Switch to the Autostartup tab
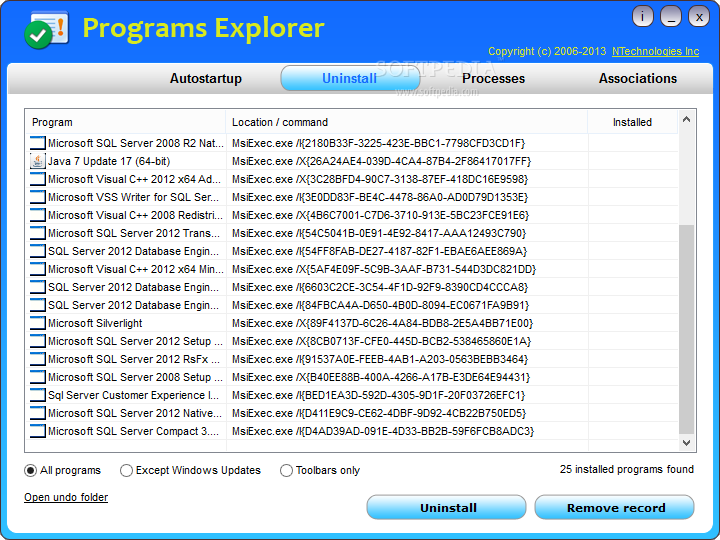The image size is (720, 540). point(206,79)
